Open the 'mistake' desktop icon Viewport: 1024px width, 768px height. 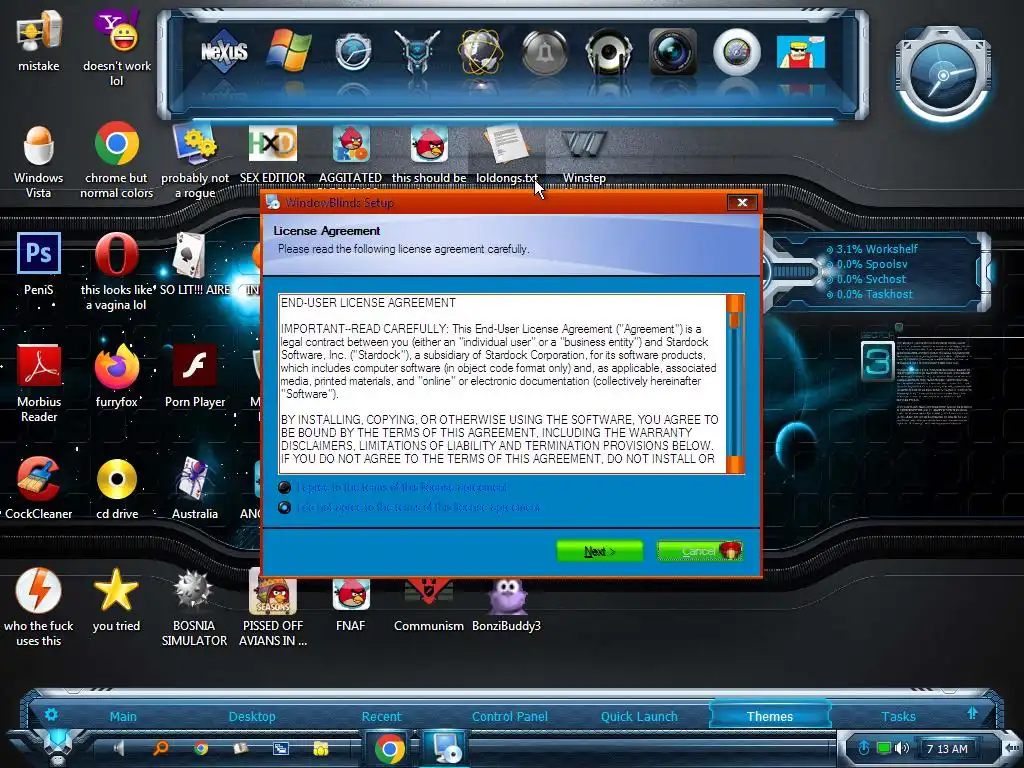[39, 40]
